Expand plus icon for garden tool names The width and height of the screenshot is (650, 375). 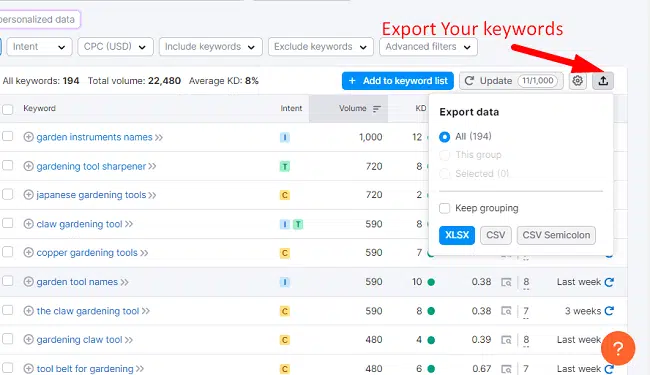(x=28, y=282)
